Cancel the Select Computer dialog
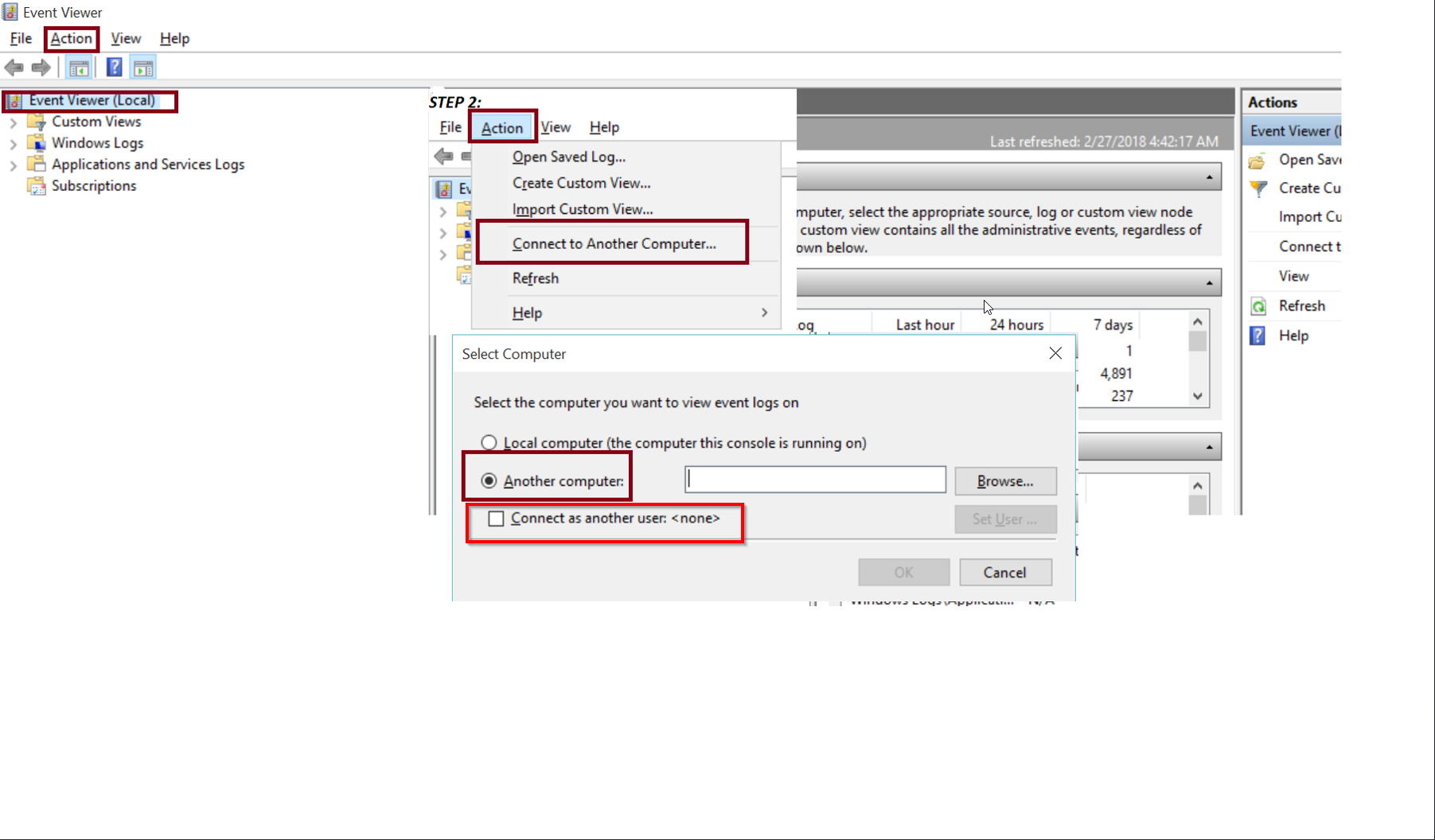Viewport: 1435px width, 840px height. point(1005,573)
